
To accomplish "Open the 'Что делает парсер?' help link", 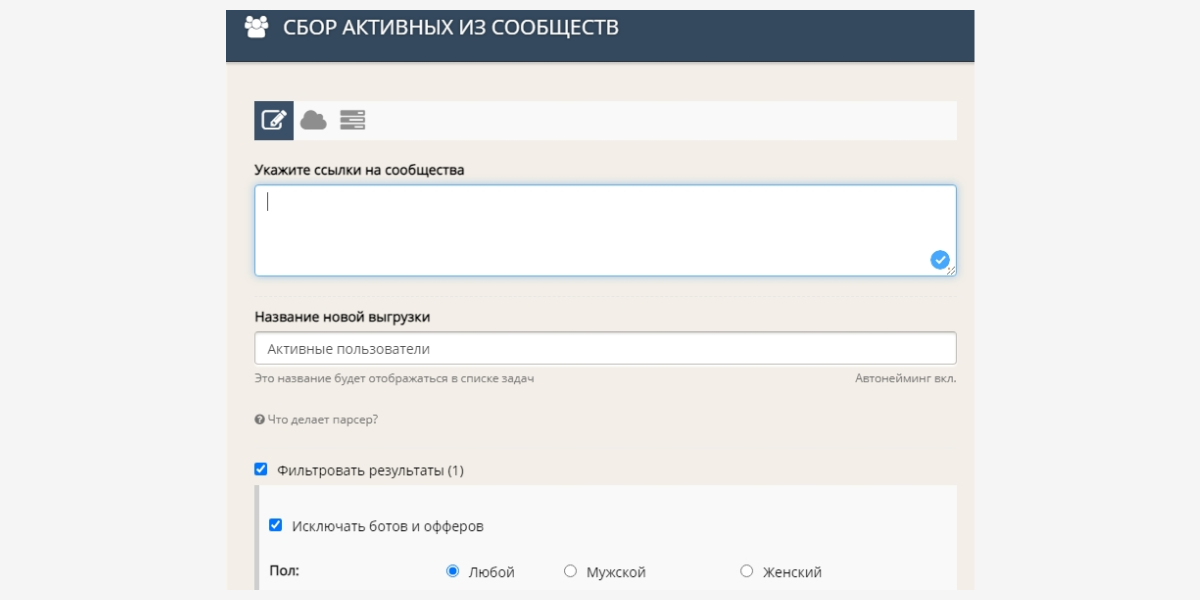I will point(322,420).
